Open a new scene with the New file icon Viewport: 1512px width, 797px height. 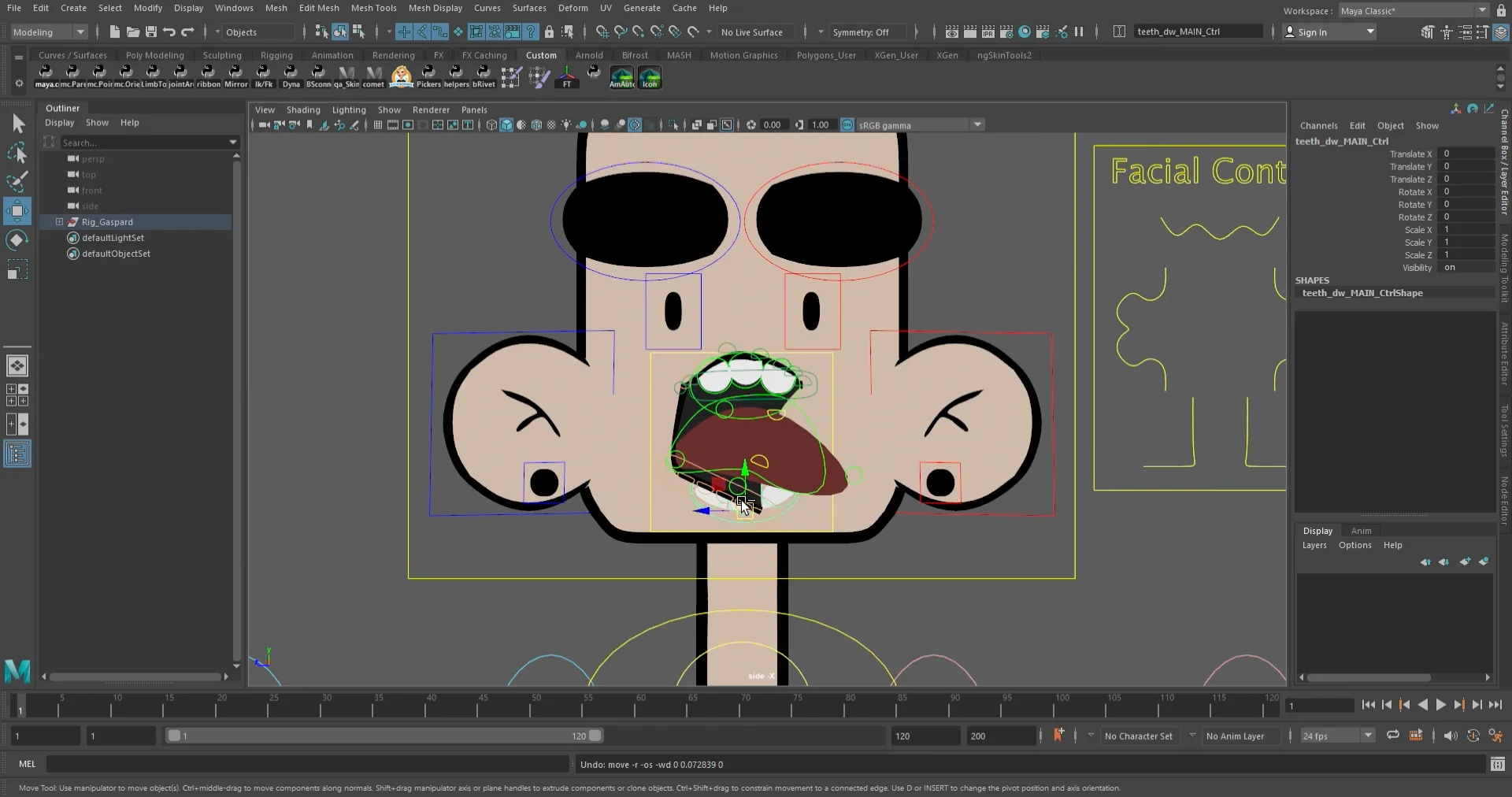tap(113, 32)
